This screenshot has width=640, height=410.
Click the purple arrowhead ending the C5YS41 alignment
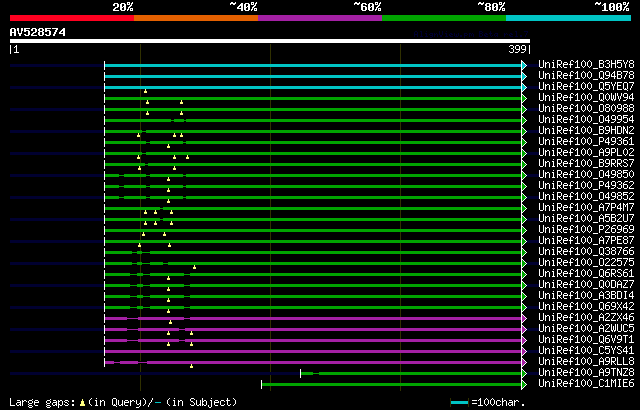[524, 351]
